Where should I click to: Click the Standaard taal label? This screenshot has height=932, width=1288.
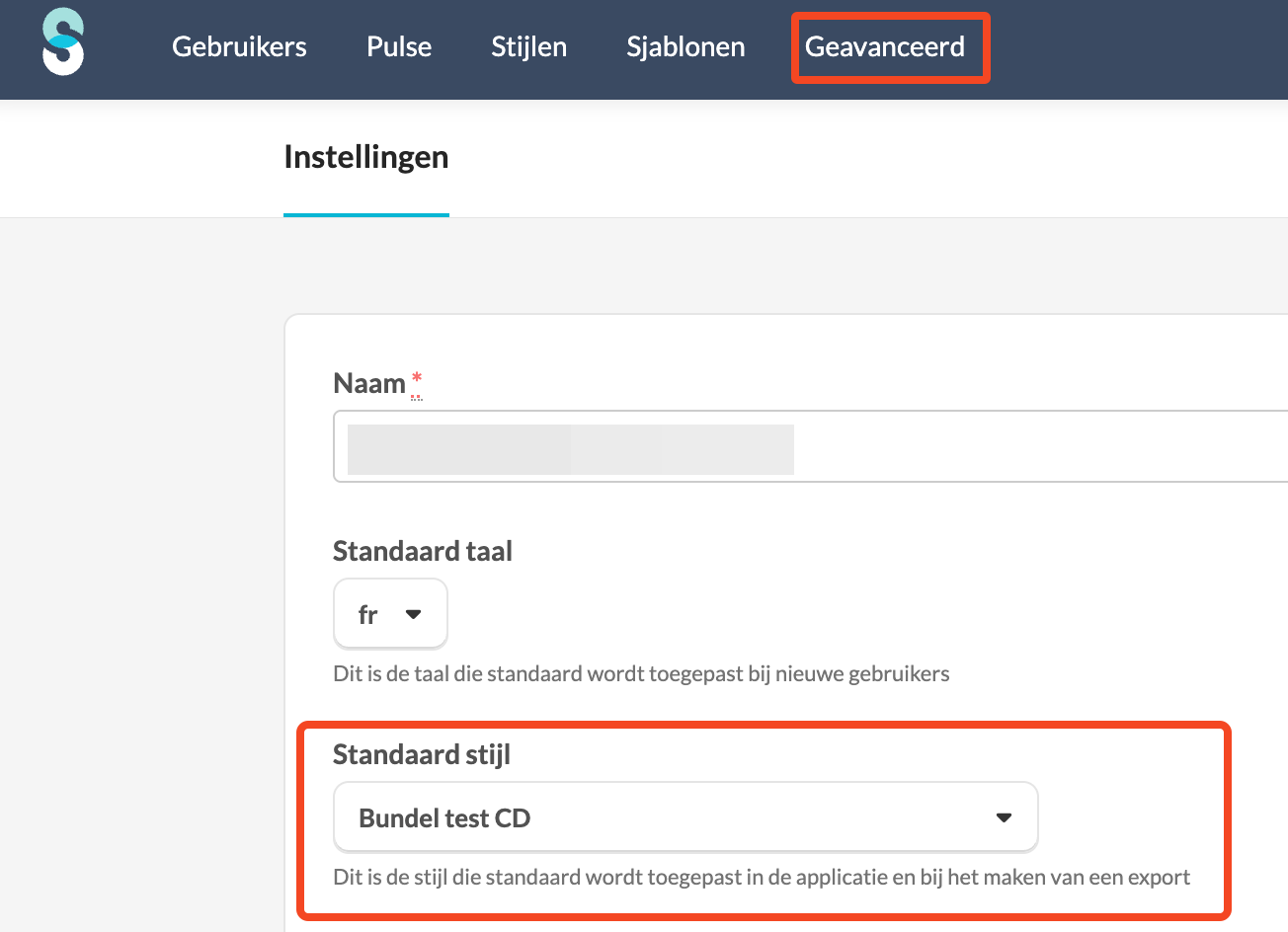[422, 551]
